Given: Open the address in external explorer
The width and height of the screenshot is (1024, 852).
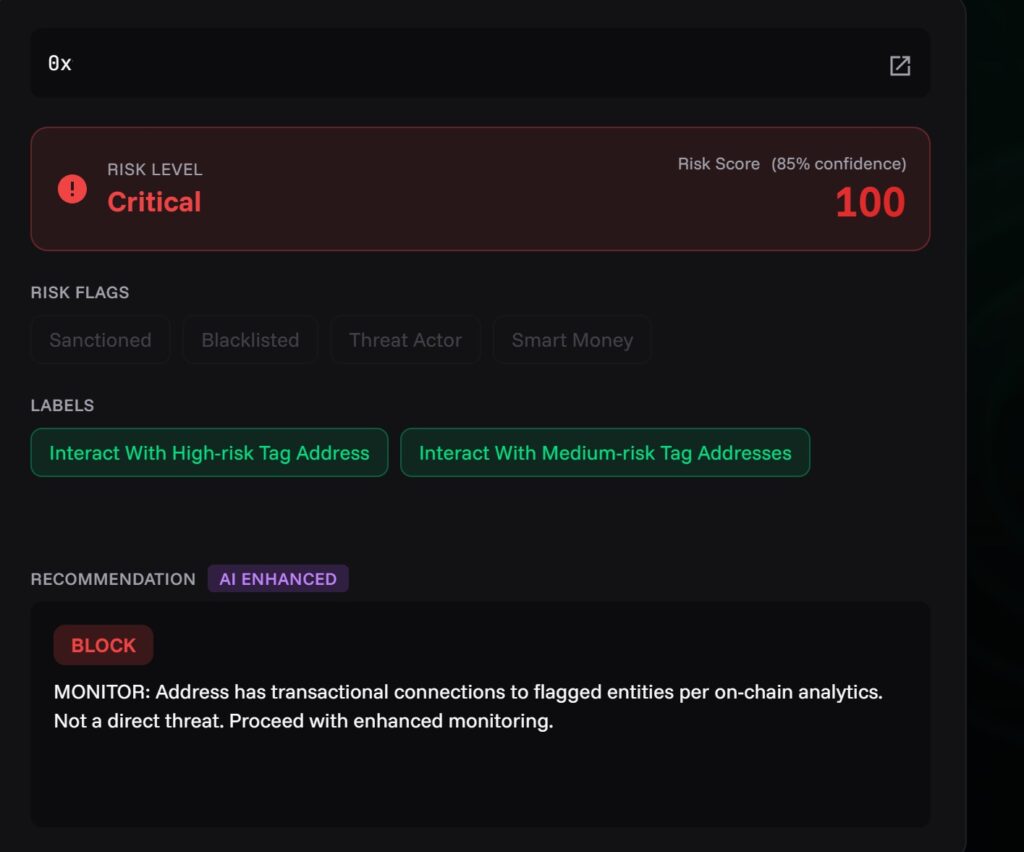Looking at the screenshot, I should tap(899, 66).
